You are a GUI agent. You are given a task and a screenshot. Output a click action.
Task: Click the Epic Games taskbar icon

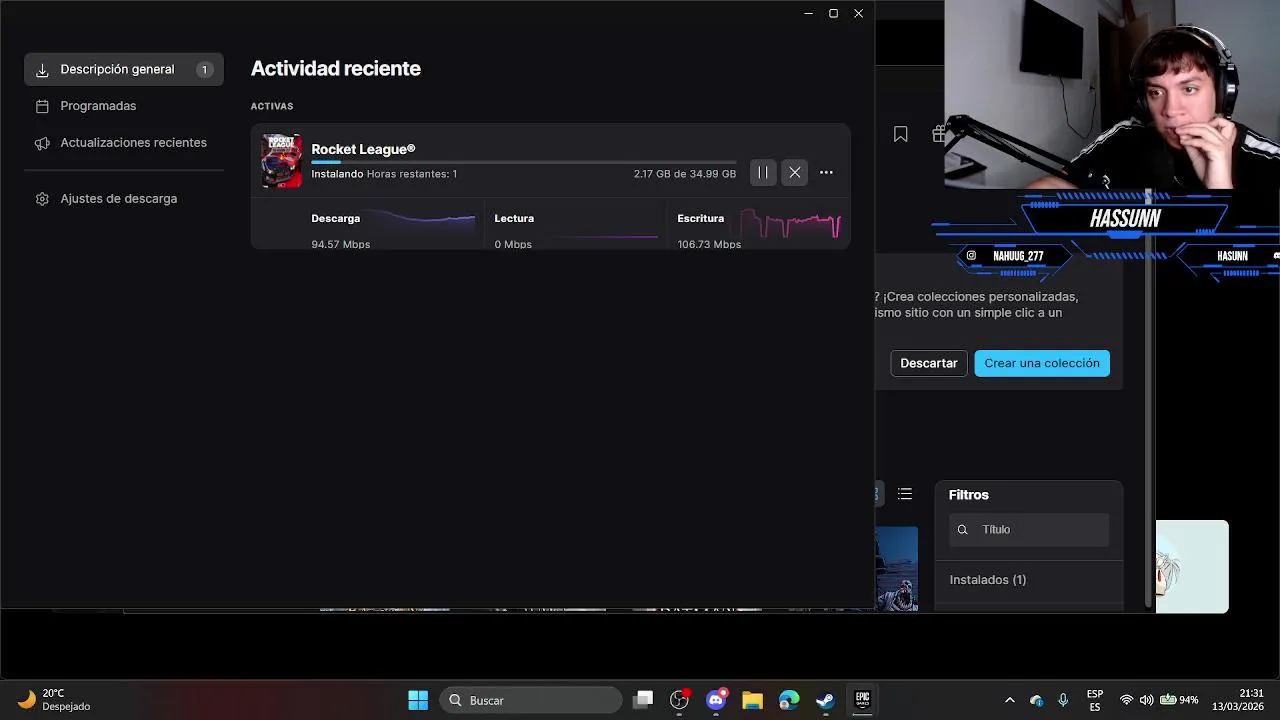click(x=862, y=700)
